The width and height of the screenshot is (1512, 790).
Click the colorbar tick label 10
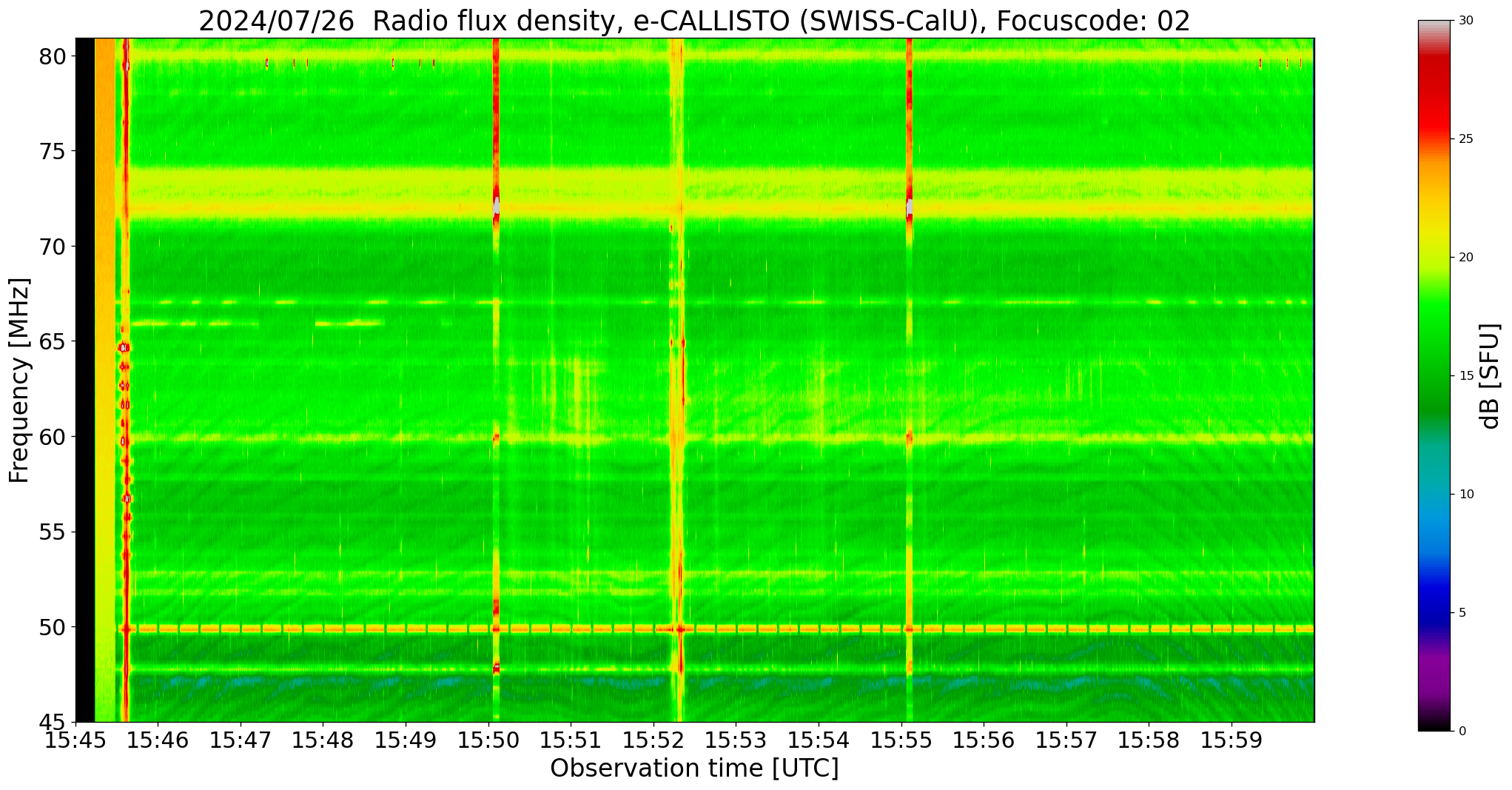point(1466,495)
